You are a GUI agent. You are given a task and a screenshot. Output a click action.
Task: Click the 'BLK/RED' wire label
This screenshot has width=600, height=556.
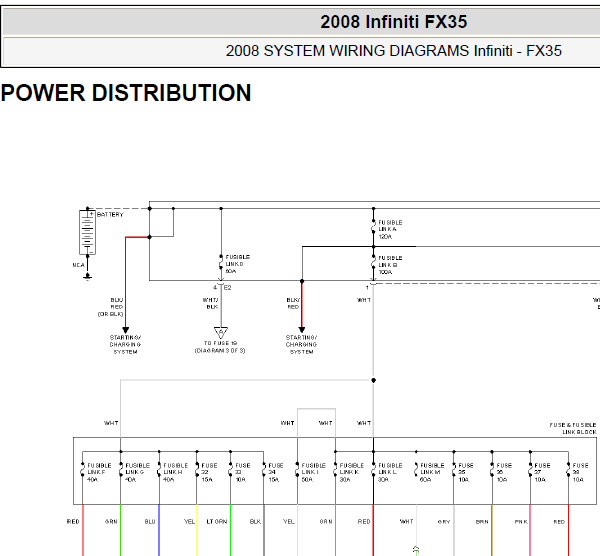[293, 303]
